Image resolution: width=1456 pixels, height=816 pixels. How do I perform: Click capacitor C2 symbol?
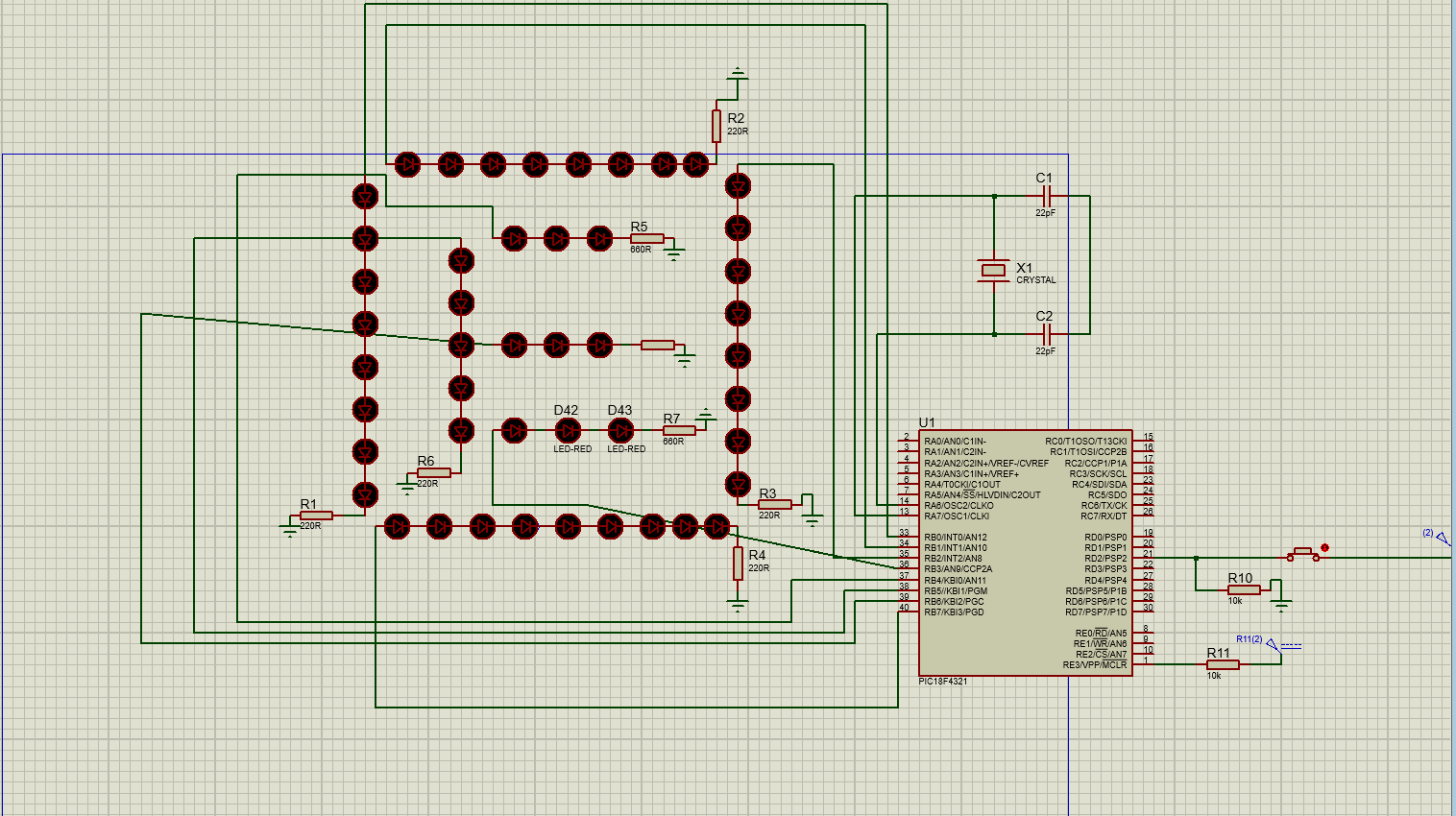(x=1047, y=334)
